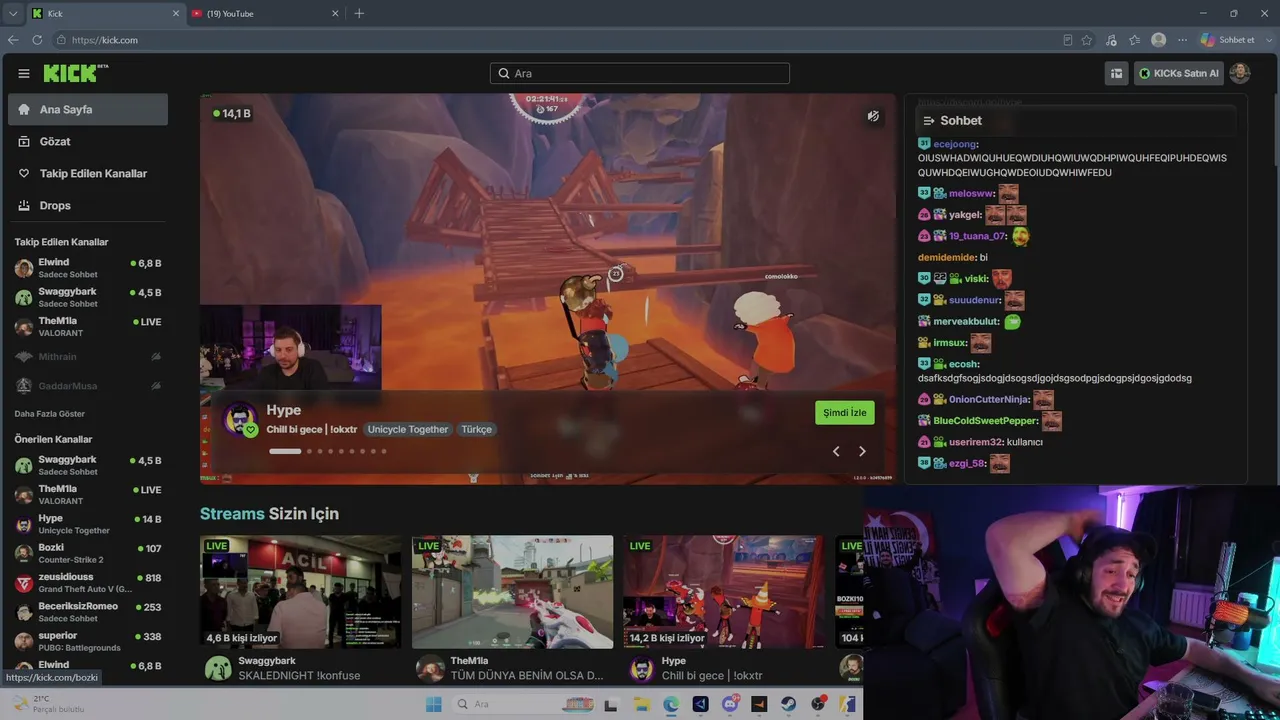Go to the previous featured stream
This screenshot has height=720, width=1280.
click(x=836, y=451)
